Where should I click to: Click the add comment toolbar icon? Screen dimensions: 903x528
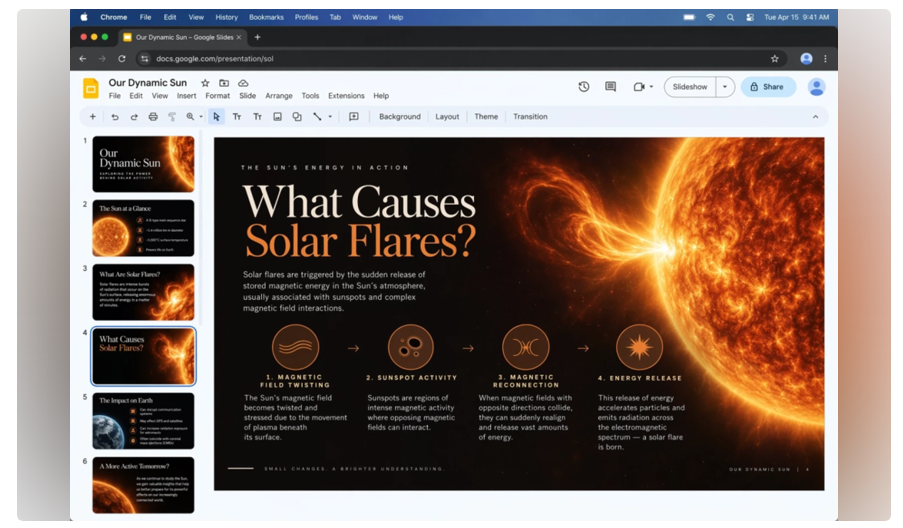354,117
